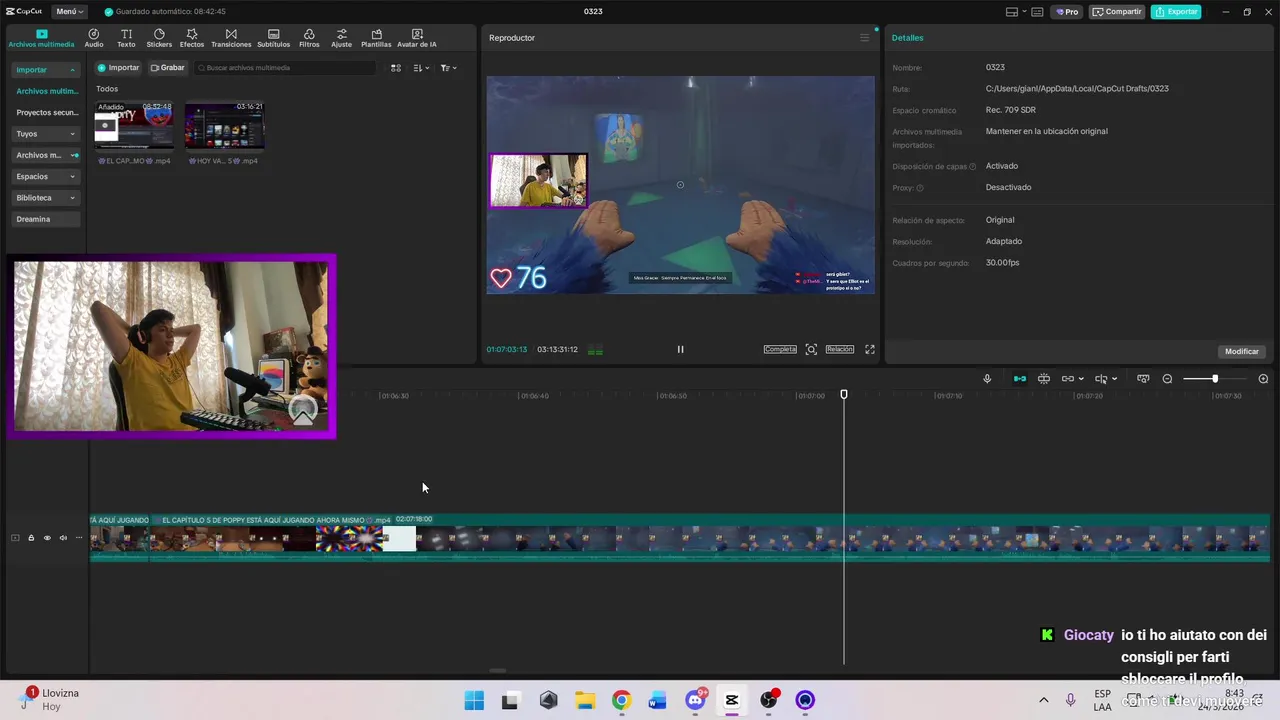1280x720 pixels.
Task: Switch media view to grid layout
Action: tap(396, 68)
